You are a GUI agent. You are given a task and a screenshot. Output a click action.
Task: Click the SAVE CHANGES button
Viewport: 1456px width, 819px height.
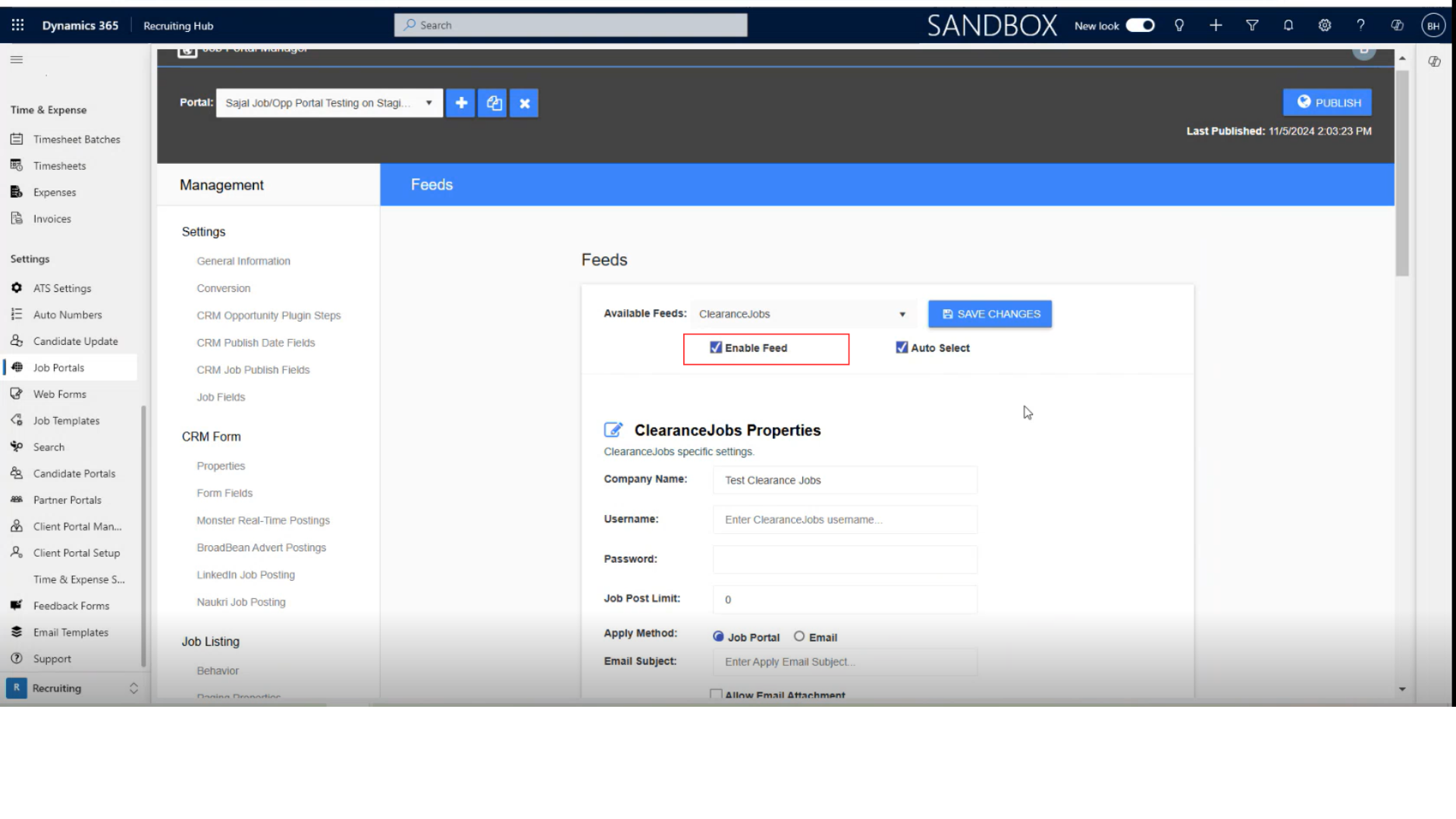[990, 314]
